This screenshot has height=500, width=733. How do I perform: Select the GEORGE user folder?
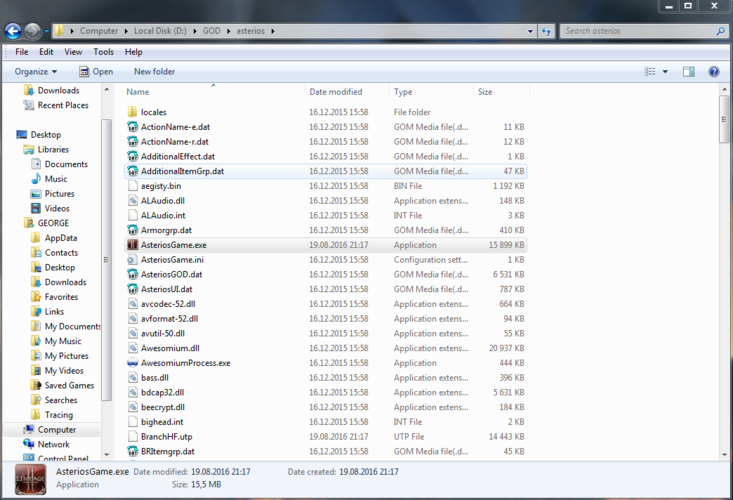53,223
